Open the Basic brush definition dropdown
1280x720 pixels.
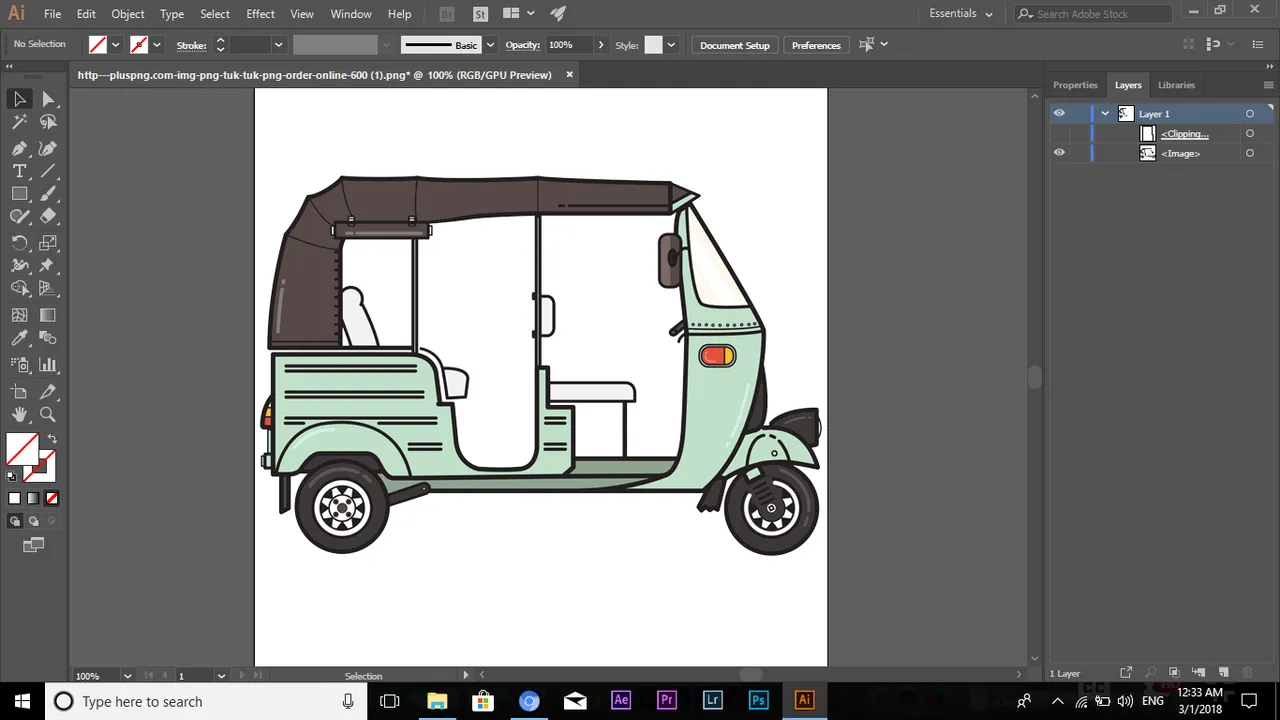[490, 45]
